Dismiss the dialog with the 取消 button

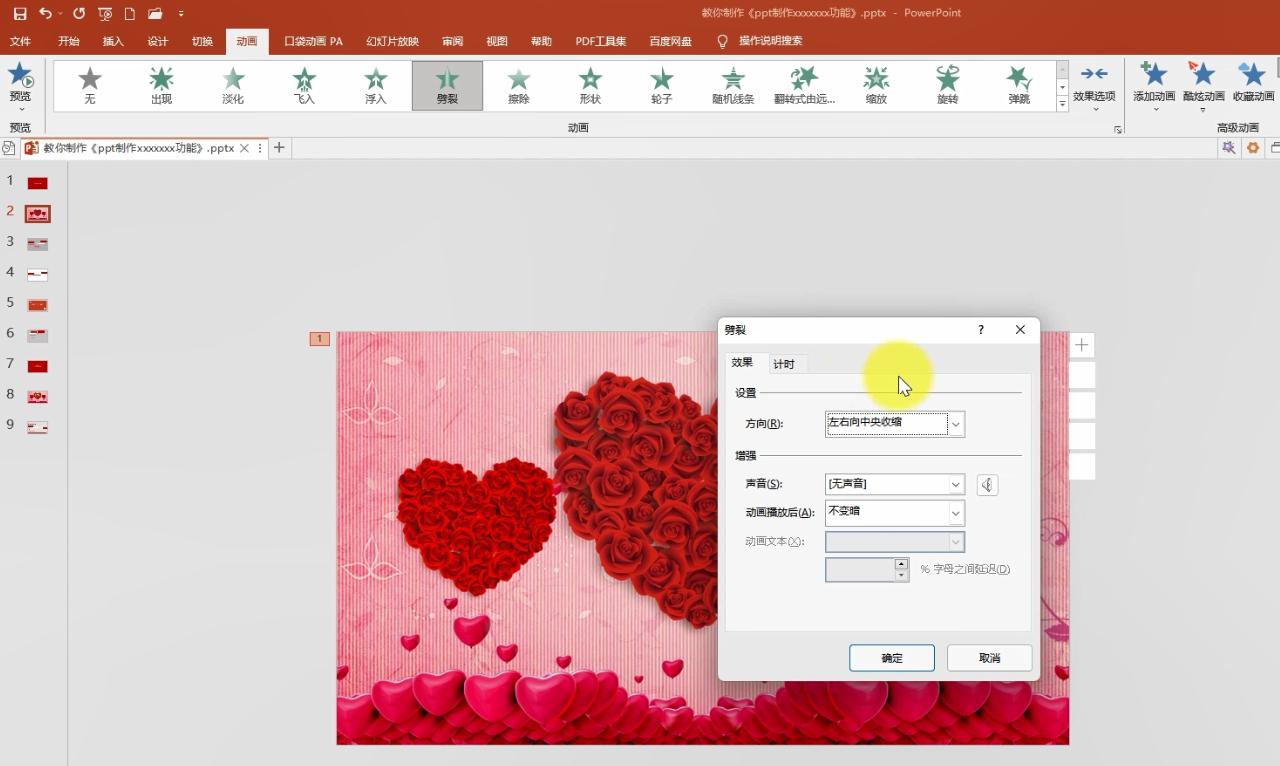988,658
